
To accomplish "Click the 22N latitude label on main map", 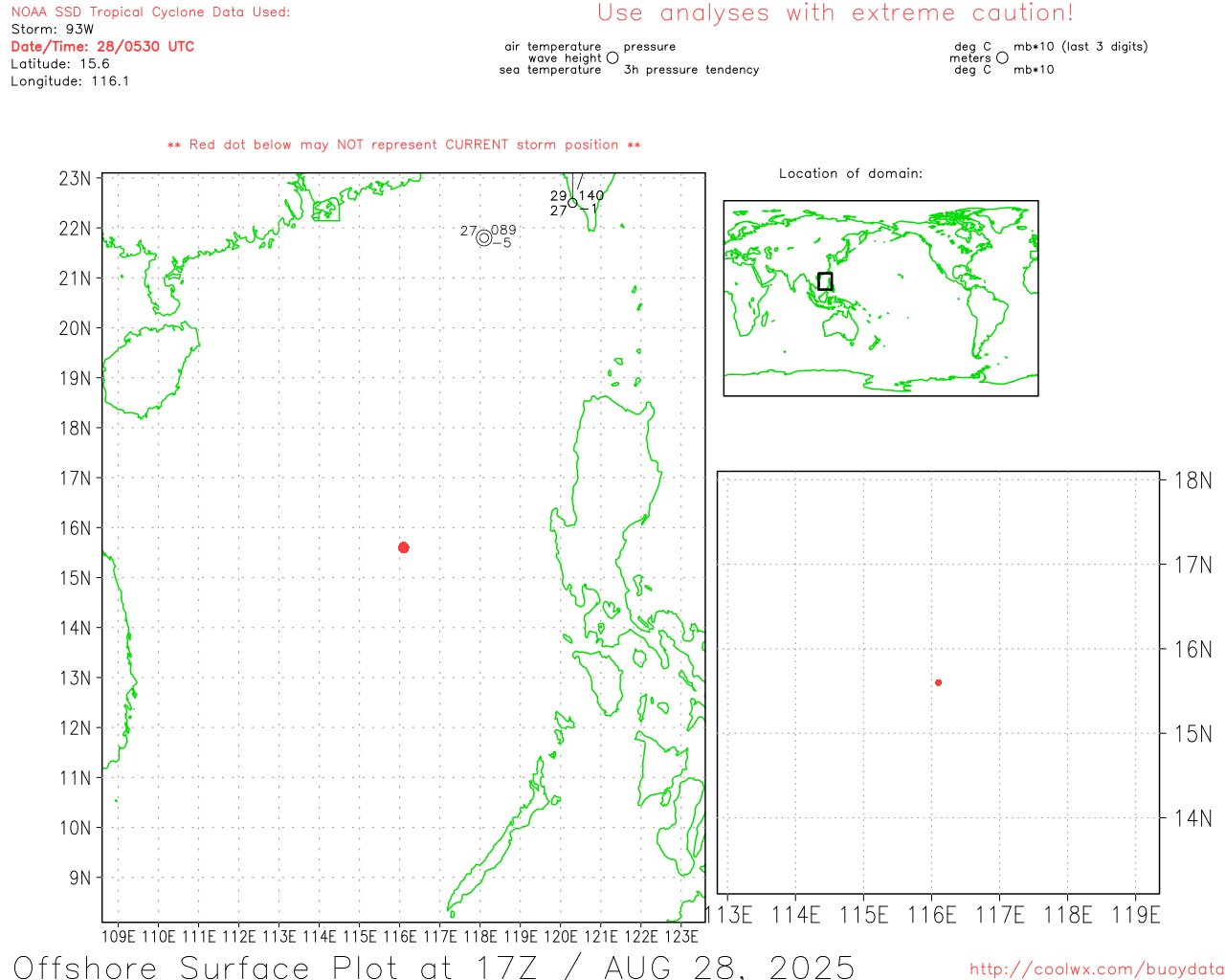I will tap(75, 228).
